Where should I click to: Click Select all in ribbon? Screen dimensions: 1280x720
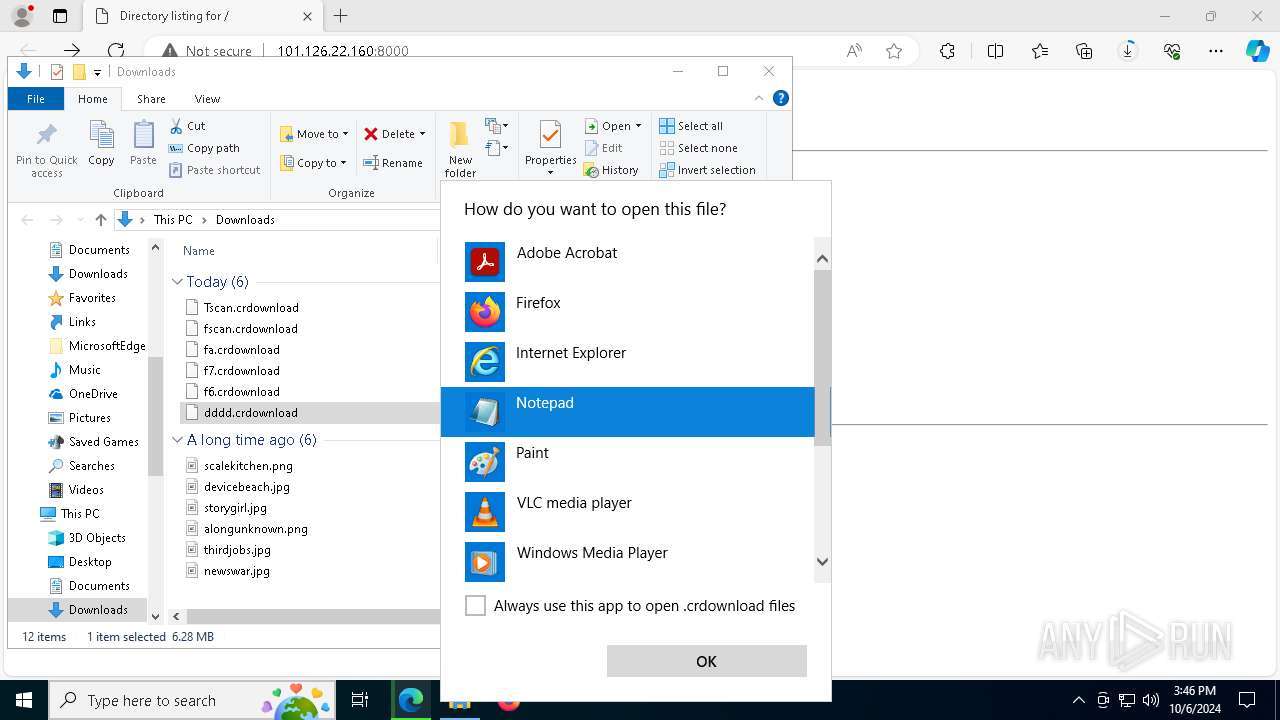pos(691,126)
